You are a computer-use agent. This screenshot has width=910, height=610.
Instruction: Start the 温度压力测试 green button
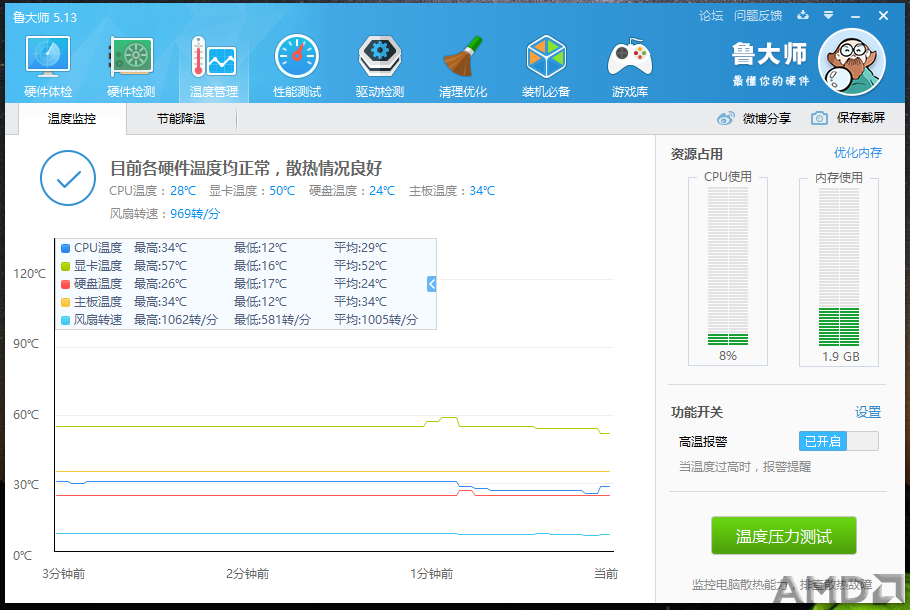pyautogui.click(x=783, y=536)
